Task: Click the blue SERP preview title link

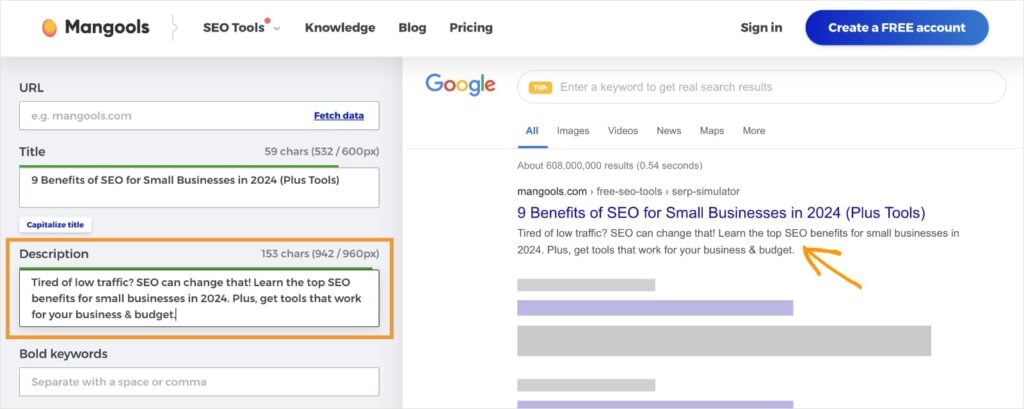Action: click(x=721, y=213)
